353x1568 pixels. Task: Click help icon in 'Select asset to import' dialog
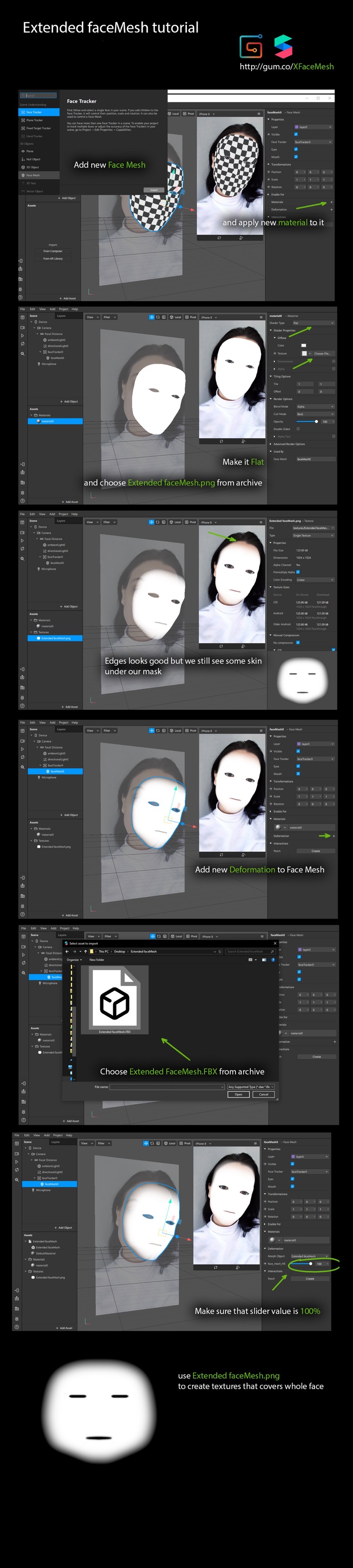coord(273,960)
